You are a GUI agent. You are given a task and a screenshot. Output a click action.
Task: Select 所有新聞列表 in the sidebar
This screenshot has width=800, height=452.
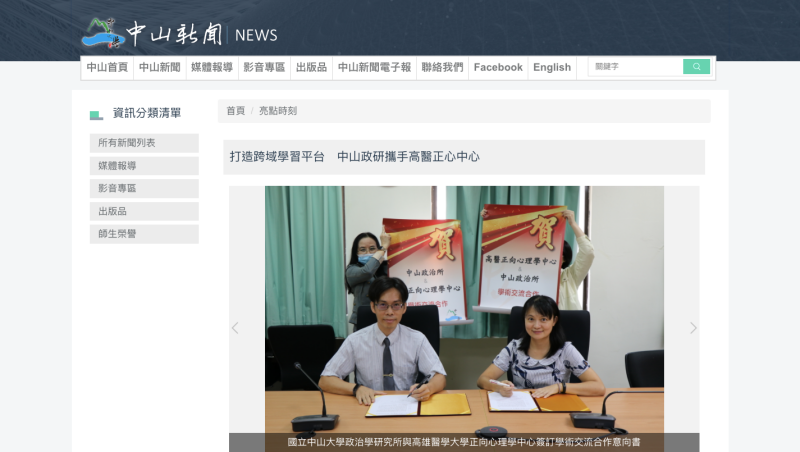(x=144, y=143)
